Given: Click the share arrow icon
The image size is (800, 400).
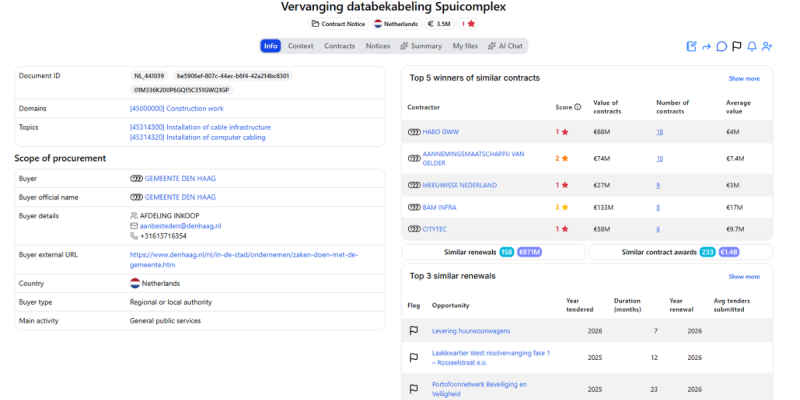Looking at the screenshot, I should click(x=707, y=46).
